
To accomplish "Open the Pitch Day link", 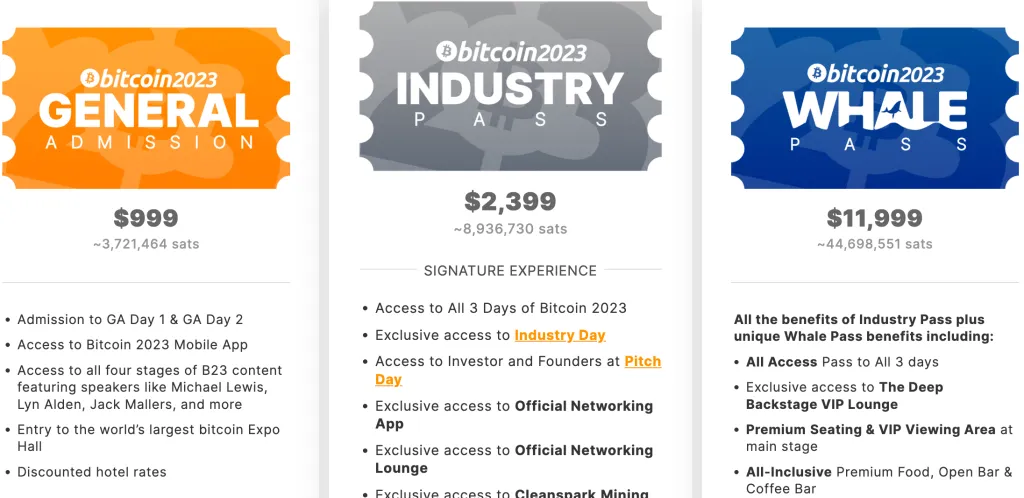I will pos(518,370).
